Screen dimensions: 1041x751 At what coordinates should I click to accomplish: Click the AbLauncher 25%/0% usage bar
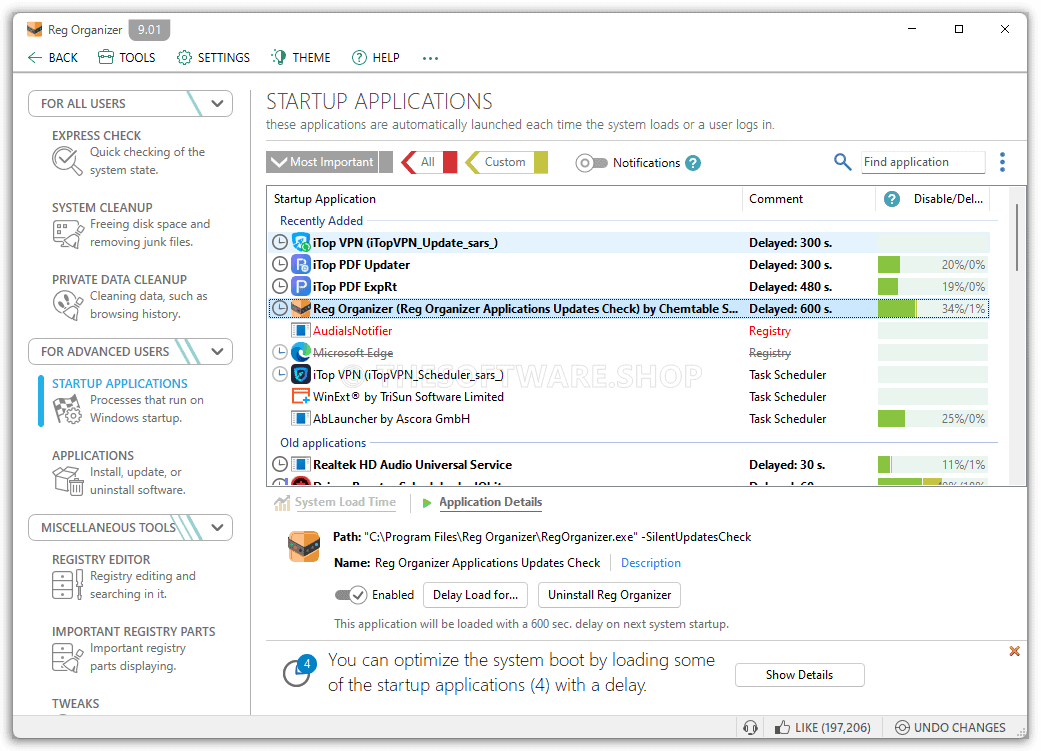coord(933,418)
